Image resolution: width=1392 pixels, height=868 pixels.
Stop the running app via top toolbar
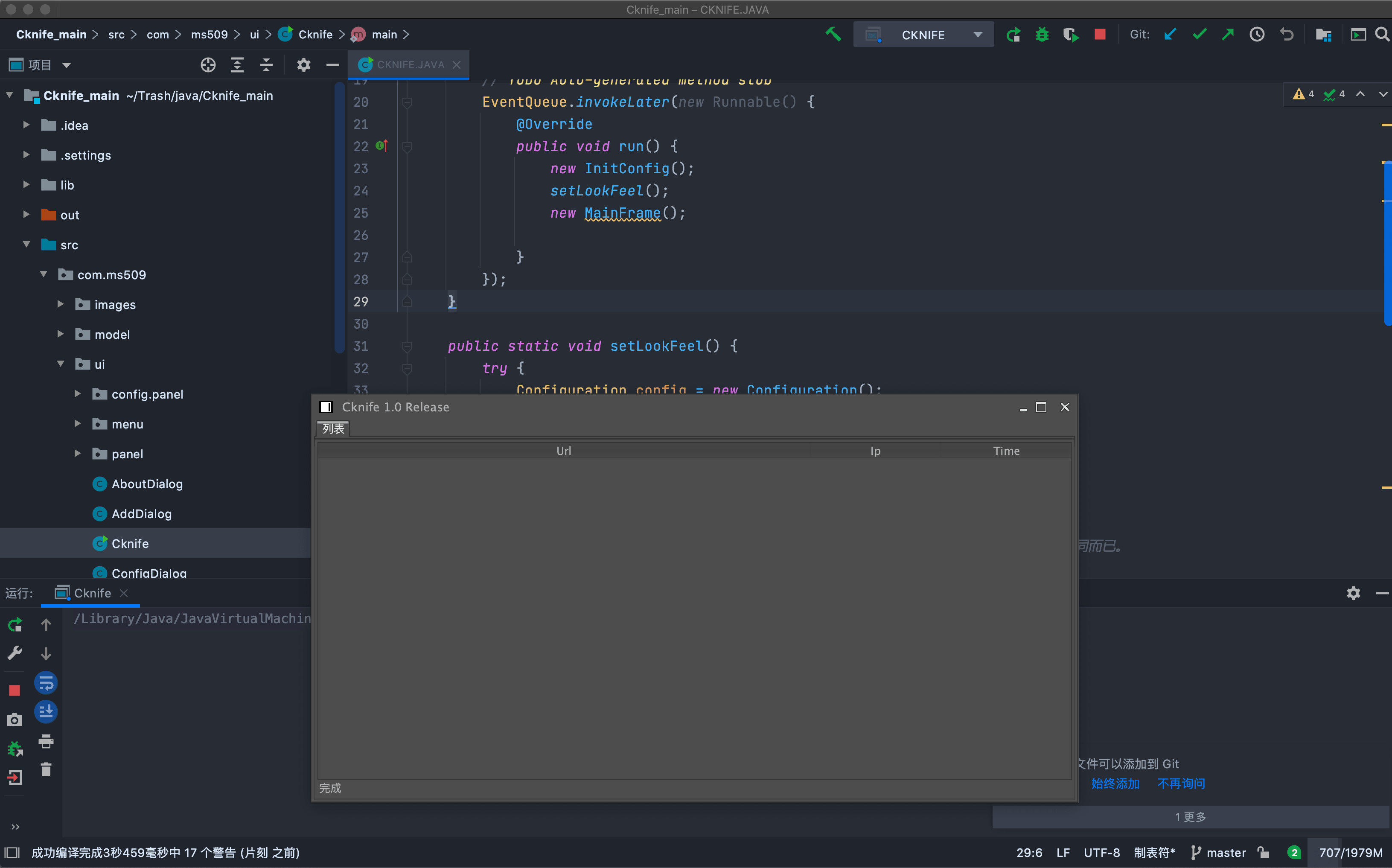coord(1100,35)
